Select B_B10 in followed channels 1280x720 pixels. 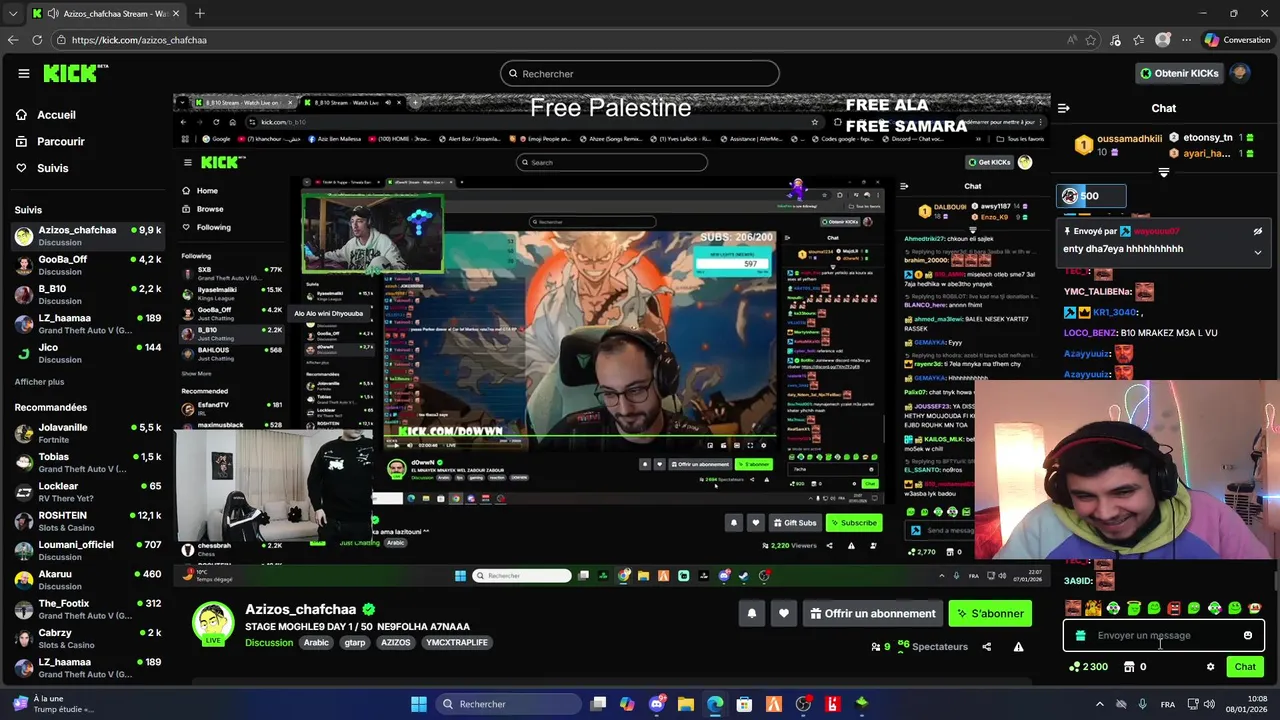87,294
